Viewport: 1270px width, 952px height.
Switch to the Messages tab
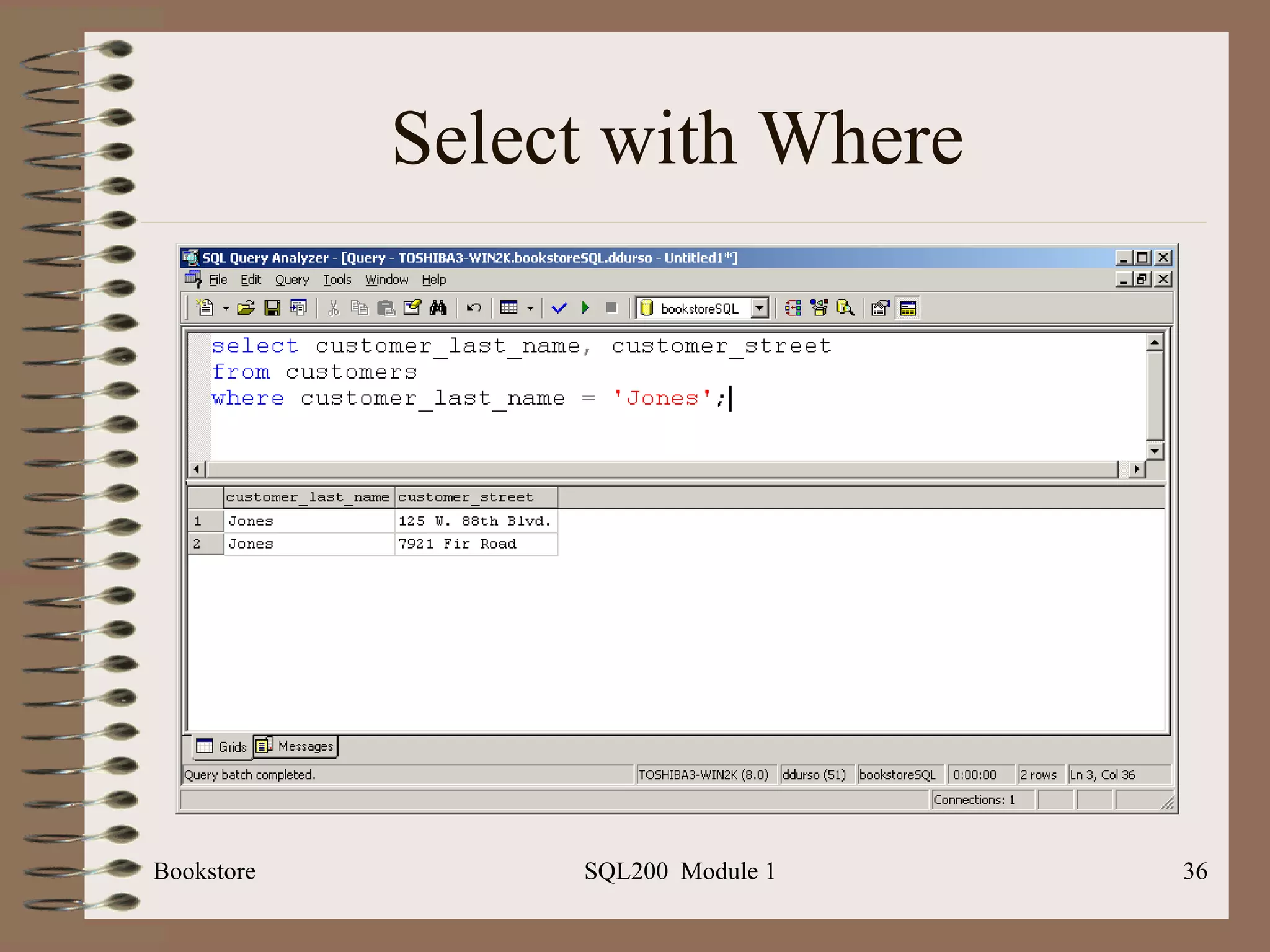click(296, 746)
